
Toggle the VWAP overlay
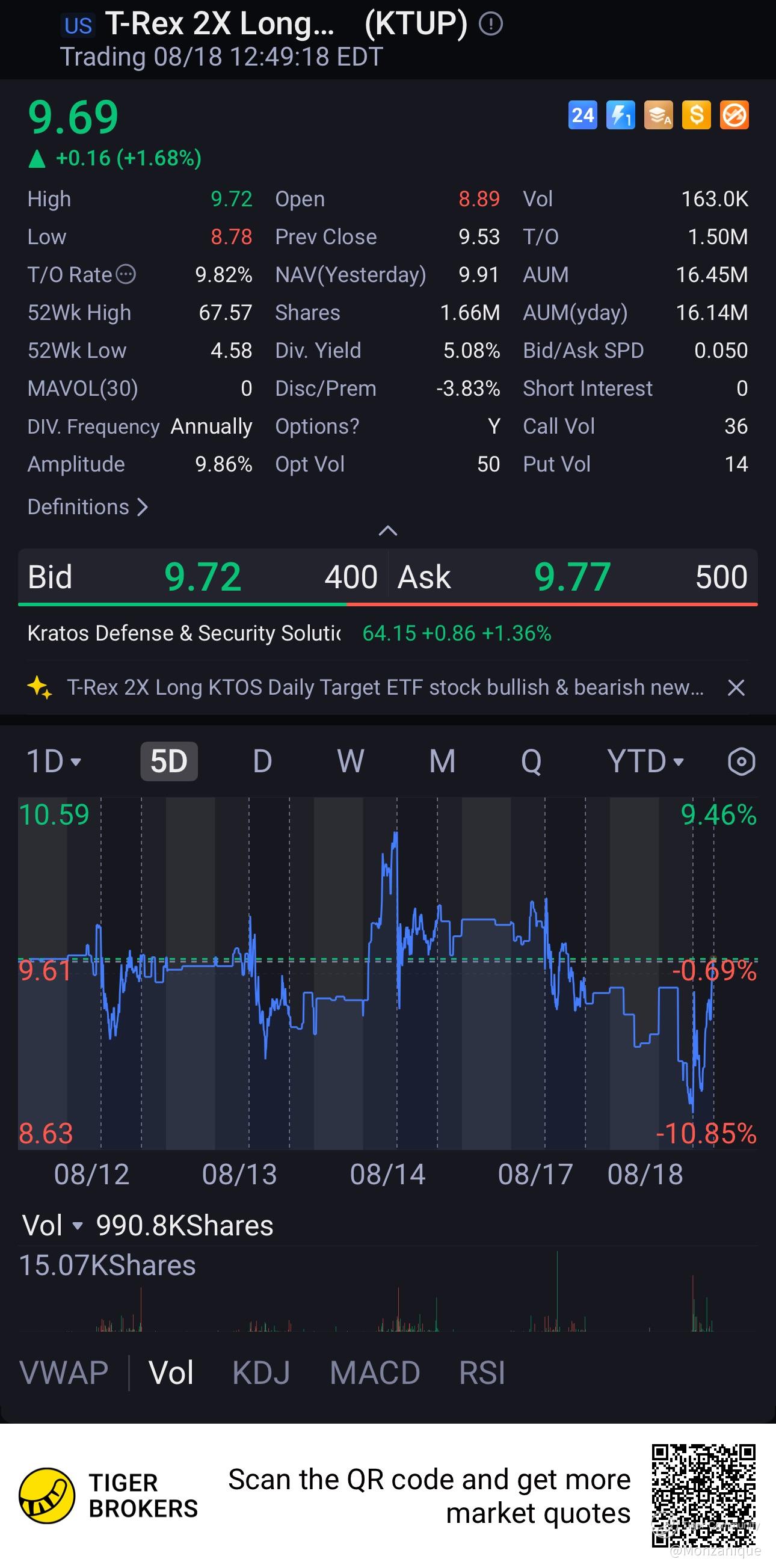[x=64, y=1373]
